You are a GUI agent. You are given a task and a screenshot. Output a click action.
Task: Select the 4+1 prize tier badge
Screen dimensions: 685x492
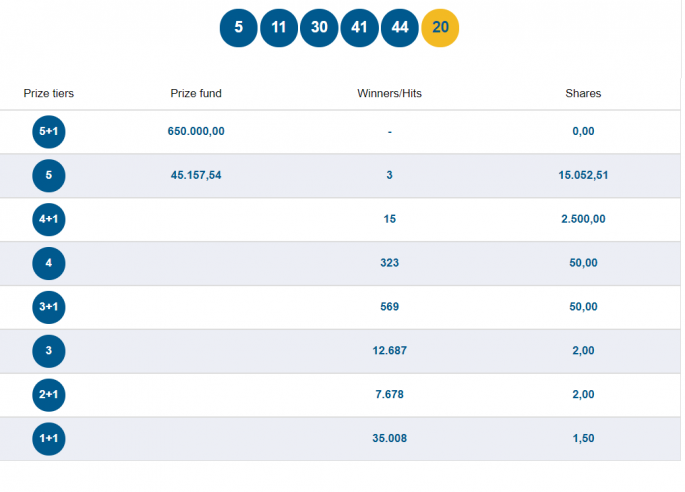pos(49,220)
